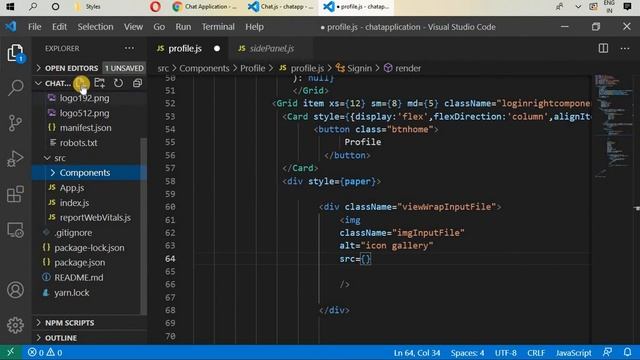Open README.md in the file tree
Viewport: 640px width, 360px height.
(x=78, y=278)
